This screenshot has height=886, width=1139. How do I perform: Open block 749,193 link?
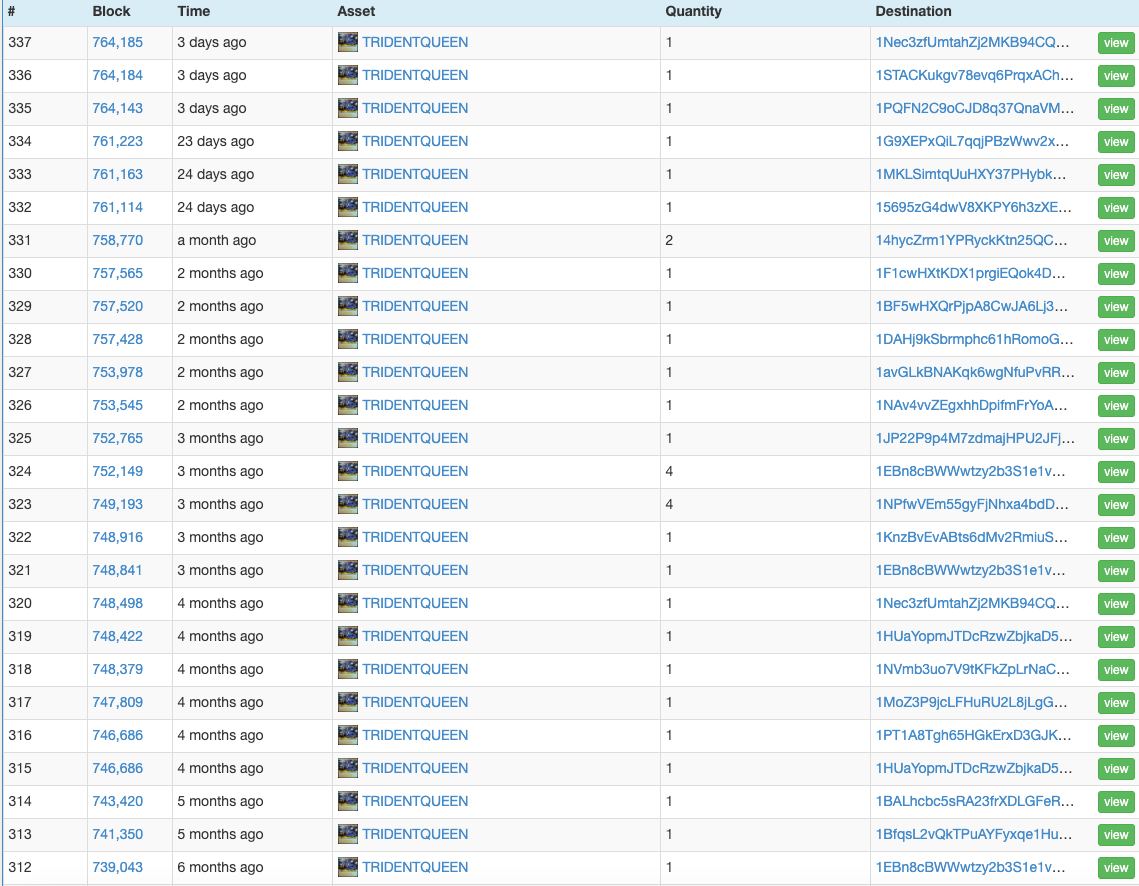tap(118, 504)
